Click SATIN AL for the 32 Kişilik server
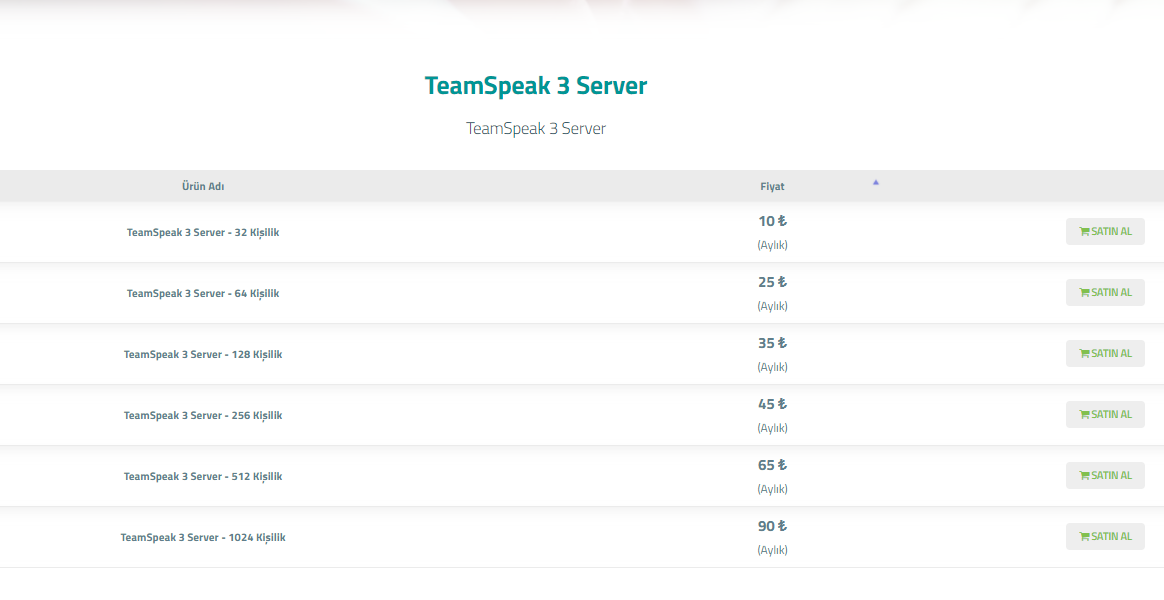Image resolution: width=1164 pixels, height=600 pixels. [1105, 232]
